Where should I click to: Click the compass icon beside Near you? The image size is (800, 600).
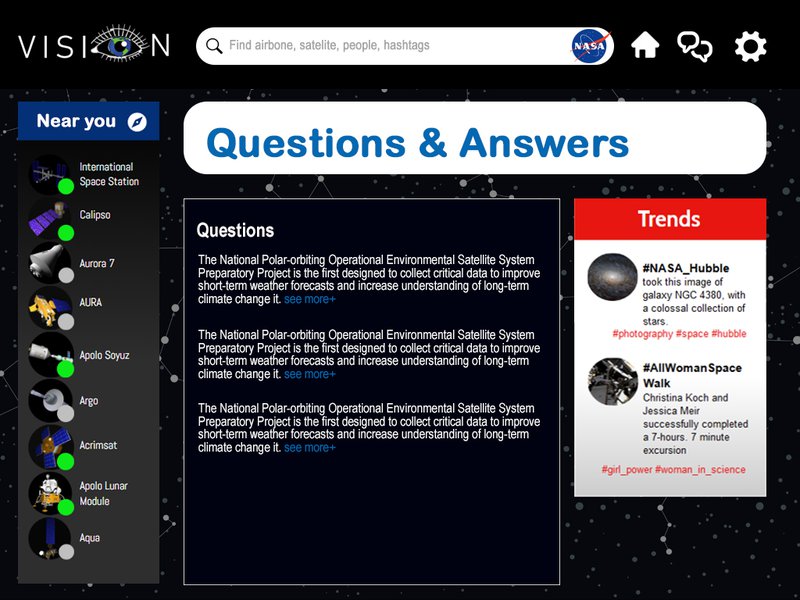coord(137,122)
